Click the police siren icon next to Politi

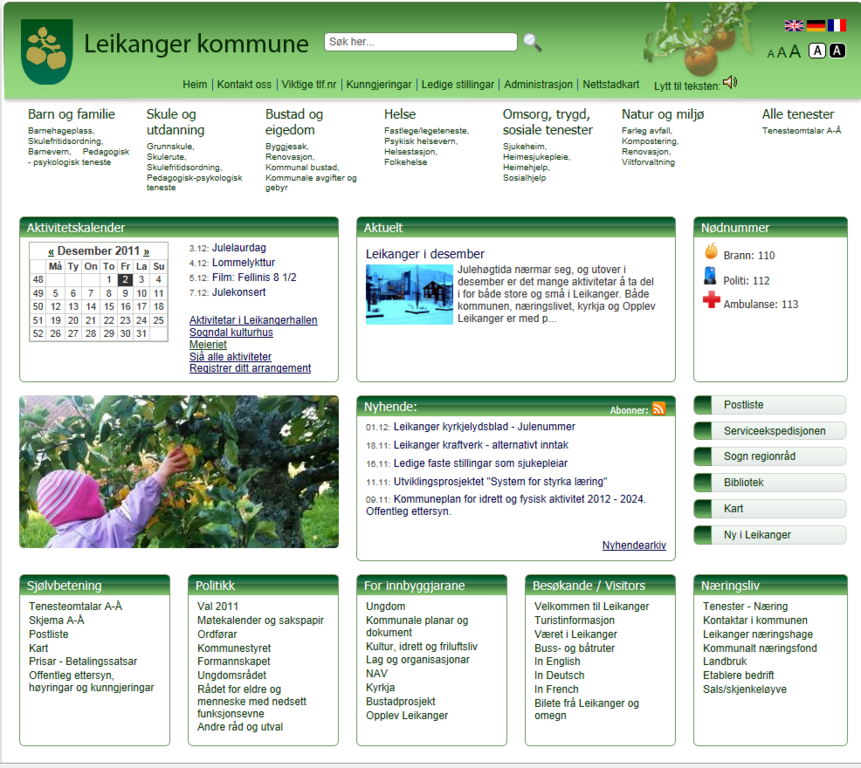click(x=710, y=276)
